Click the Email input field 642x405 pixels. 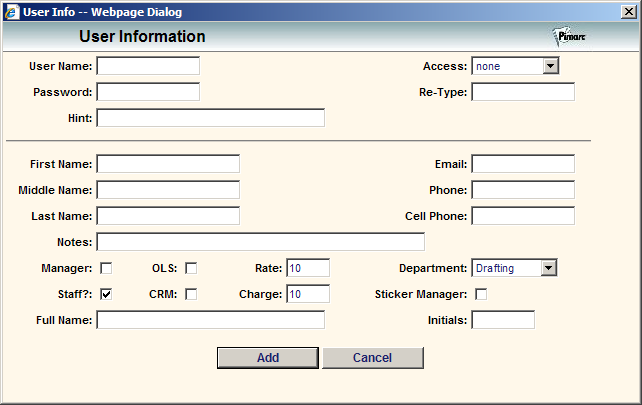point(523,164)
